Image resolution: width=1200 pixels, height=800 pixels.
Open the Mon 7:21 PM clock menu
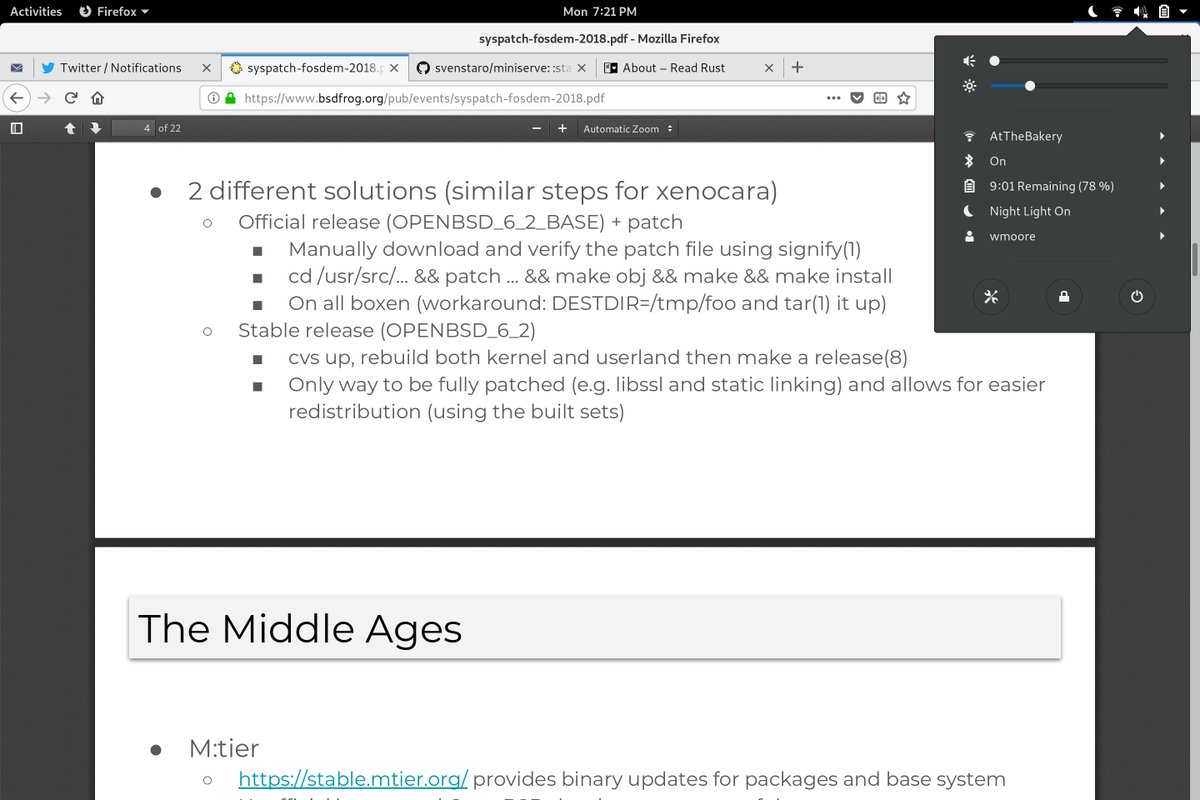[x=600, y=11]
